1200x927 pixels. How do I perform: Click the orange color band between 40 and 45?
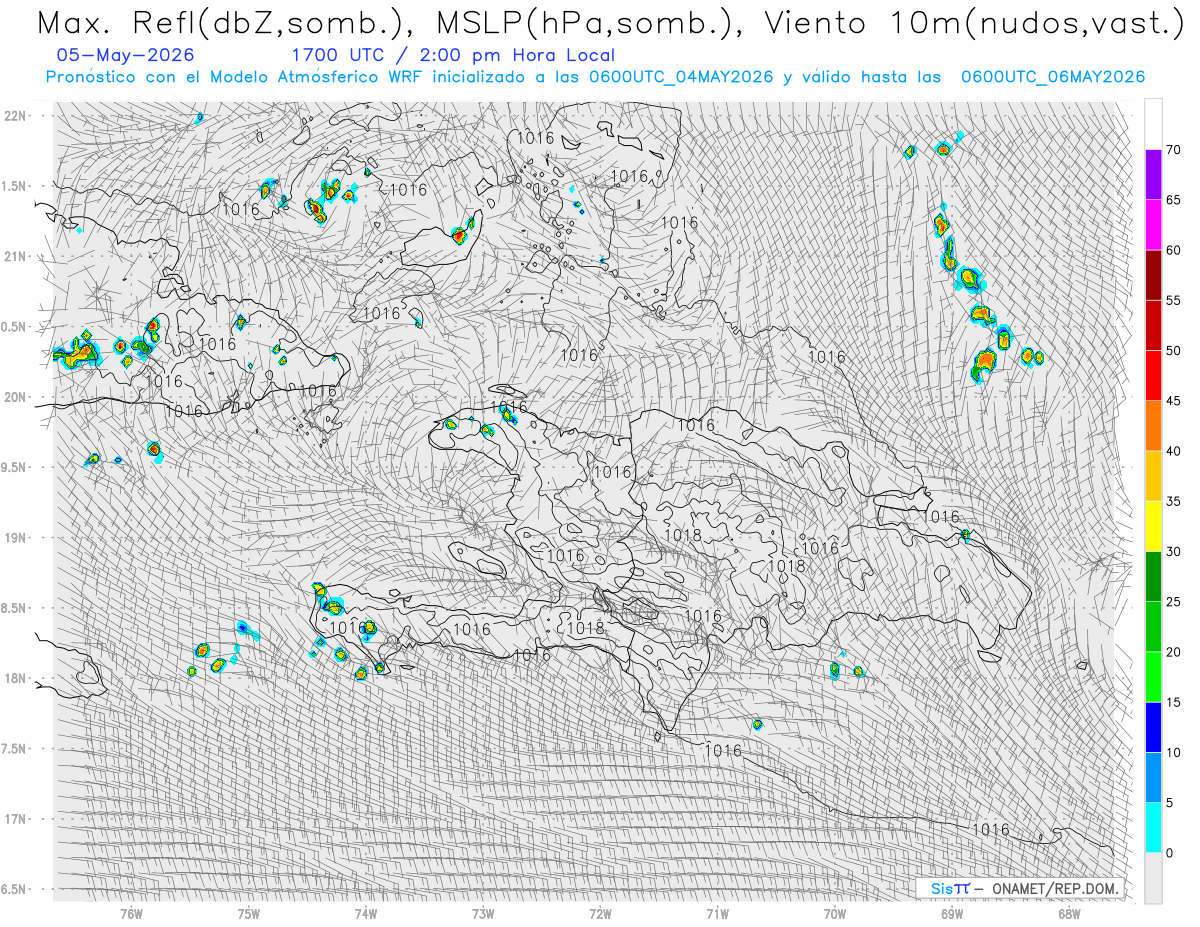pos(1153,426)
